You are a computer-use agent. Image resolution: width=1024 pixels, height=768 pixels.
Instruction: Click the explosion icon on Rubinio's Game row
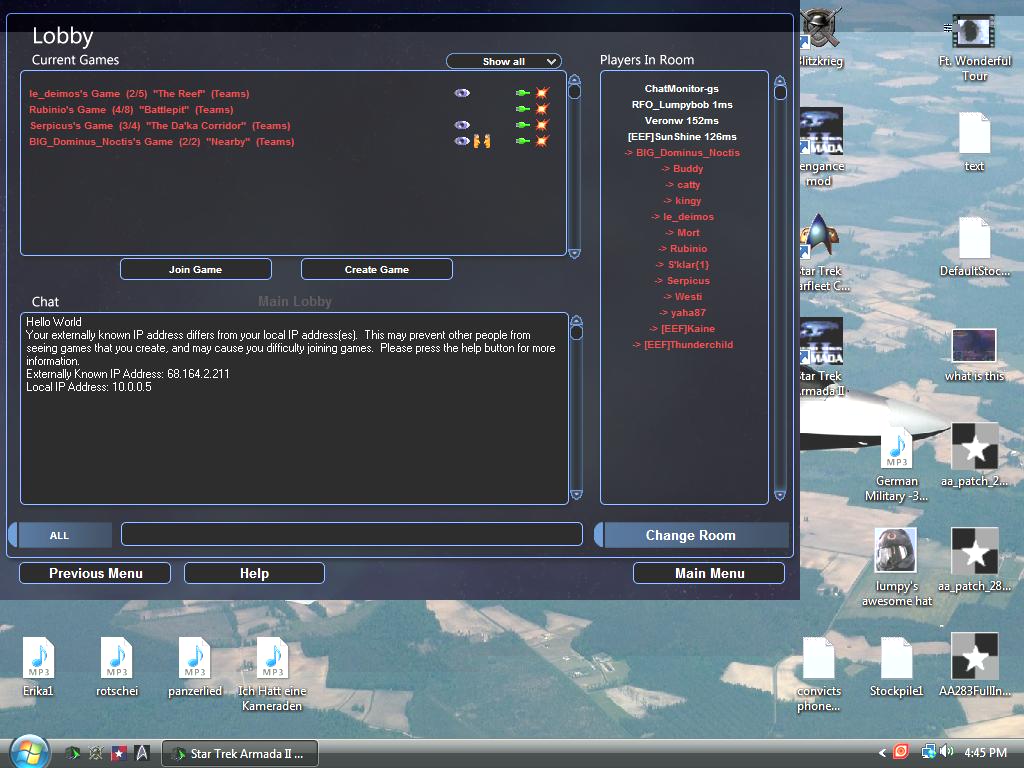[542, 109]
